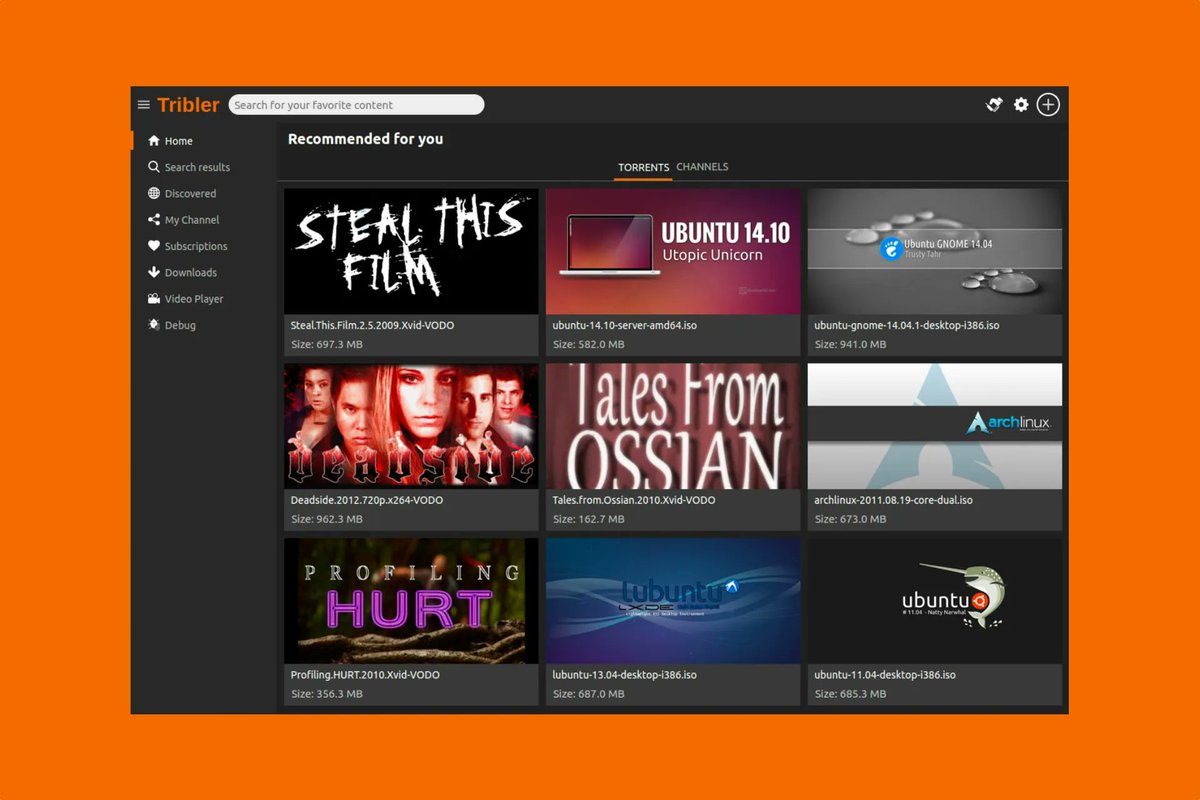Click the Size: 685.3 MB label
Screen dimensions: 1200x800
851,694
